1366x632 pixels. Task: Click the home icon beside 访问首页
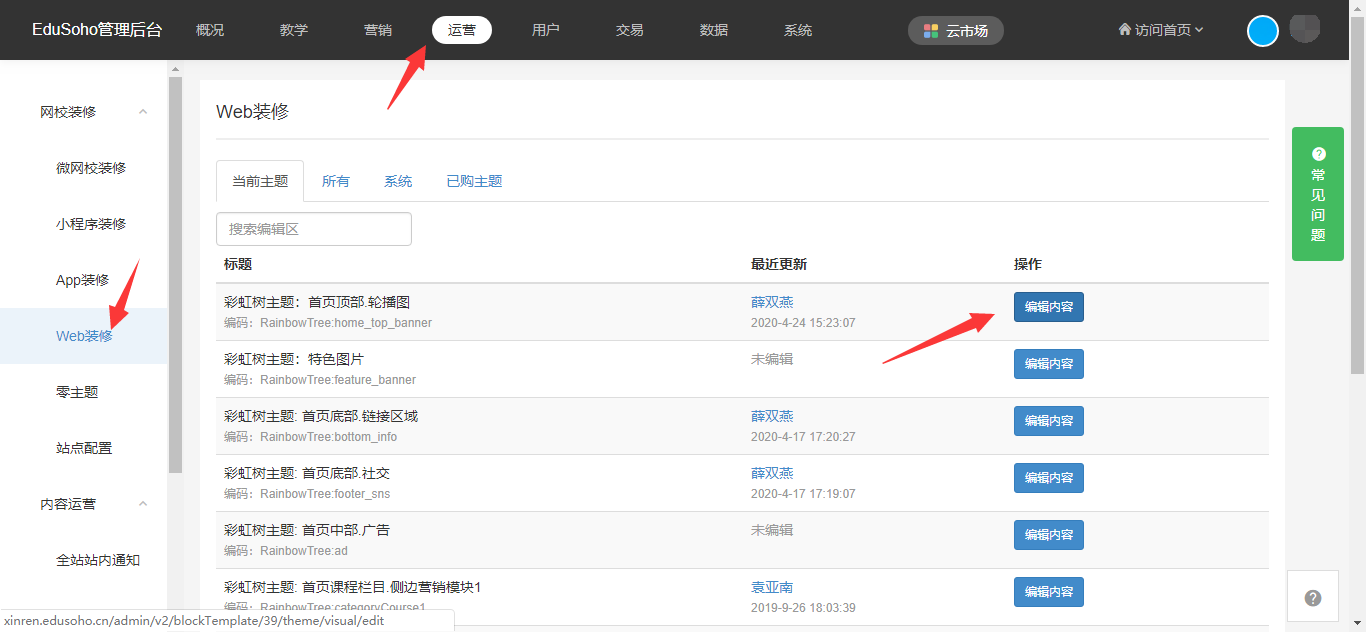tap(1124, 30)
